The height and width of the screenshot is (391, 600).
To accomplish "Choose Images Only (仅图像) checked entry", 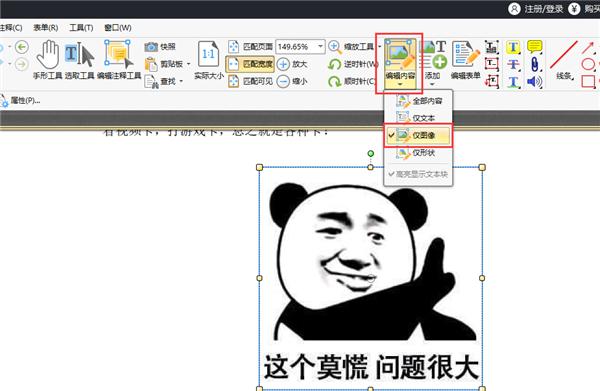I will (418, 135).
